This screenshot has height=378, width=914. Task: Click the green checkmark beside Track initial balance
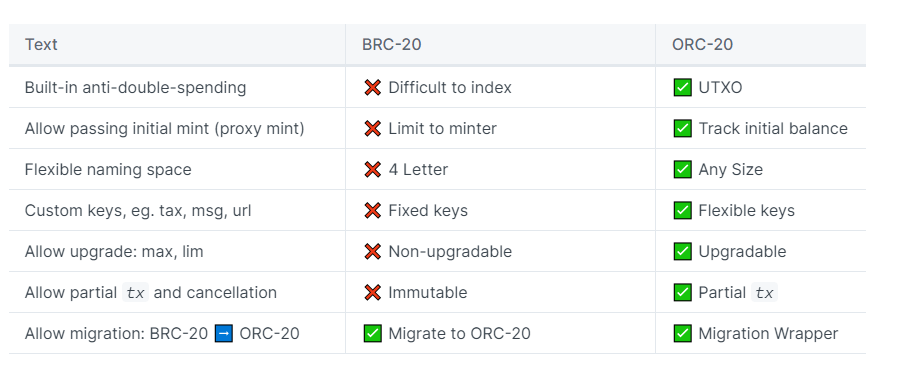[682, 128]
